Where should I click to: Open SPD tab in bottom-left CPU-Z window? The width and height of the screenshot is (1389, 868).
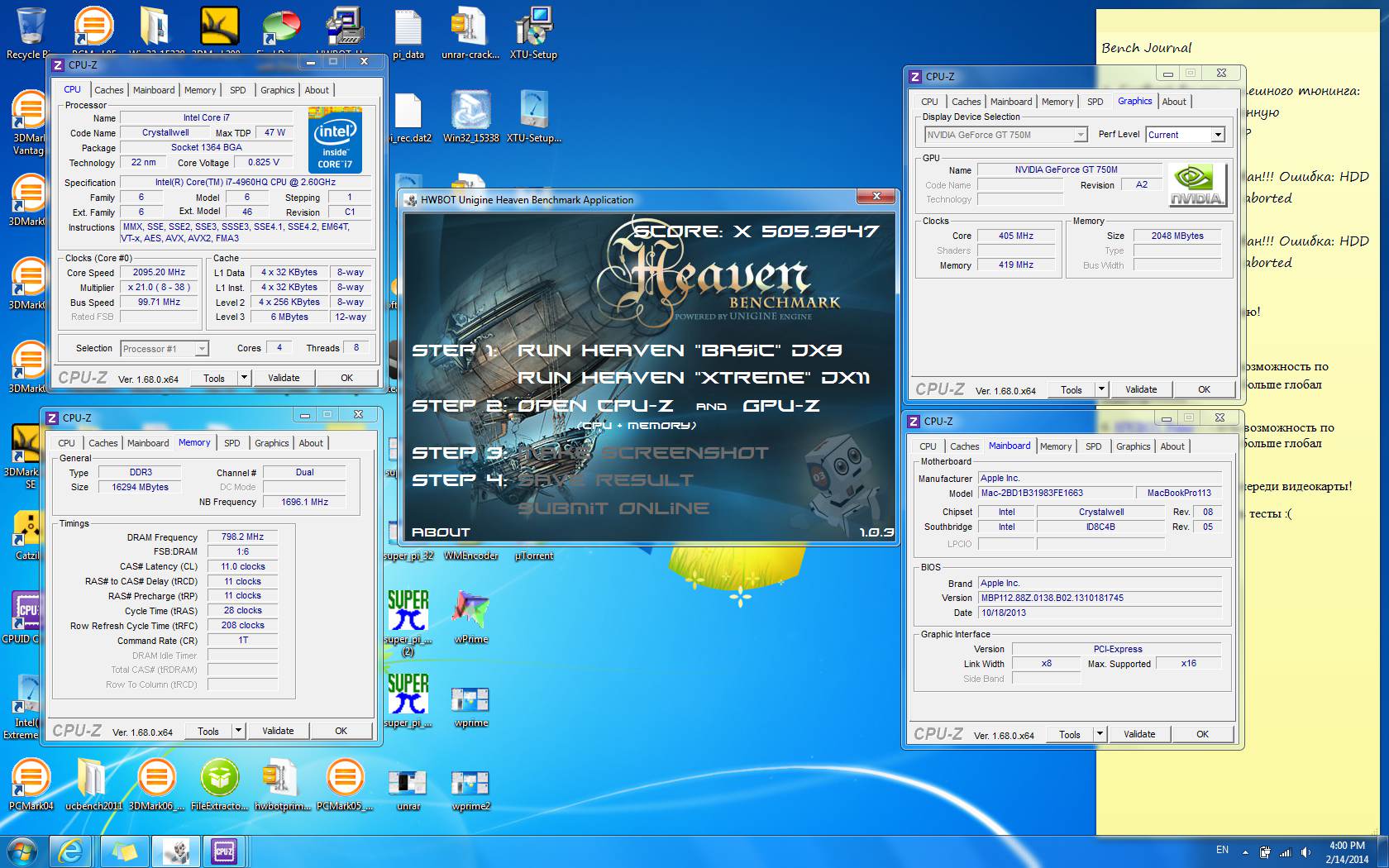click(x=232, y=443)
